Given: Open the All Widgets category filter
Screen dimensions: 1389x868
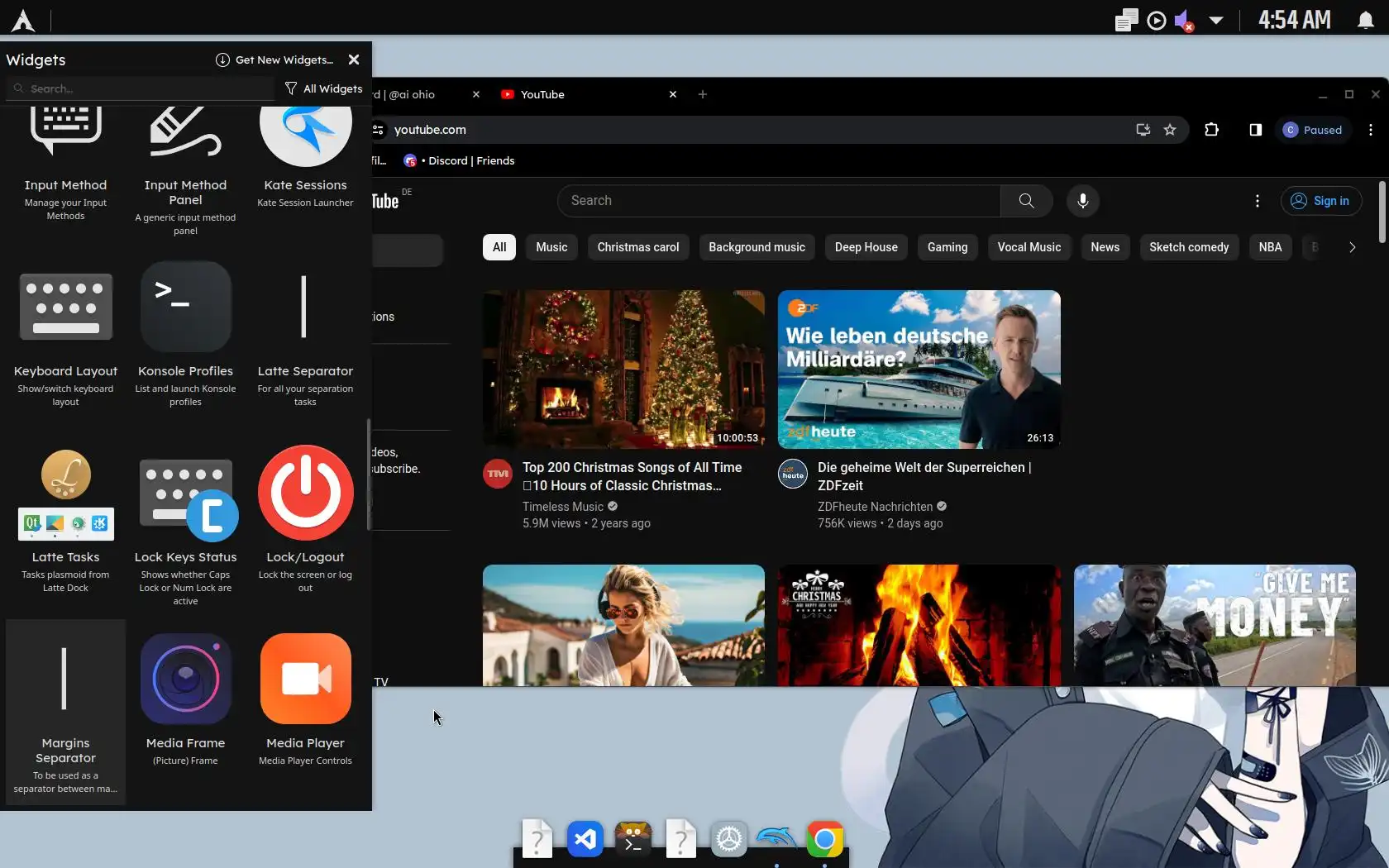Looking at the screenshot, I should [x=323, y=88].
